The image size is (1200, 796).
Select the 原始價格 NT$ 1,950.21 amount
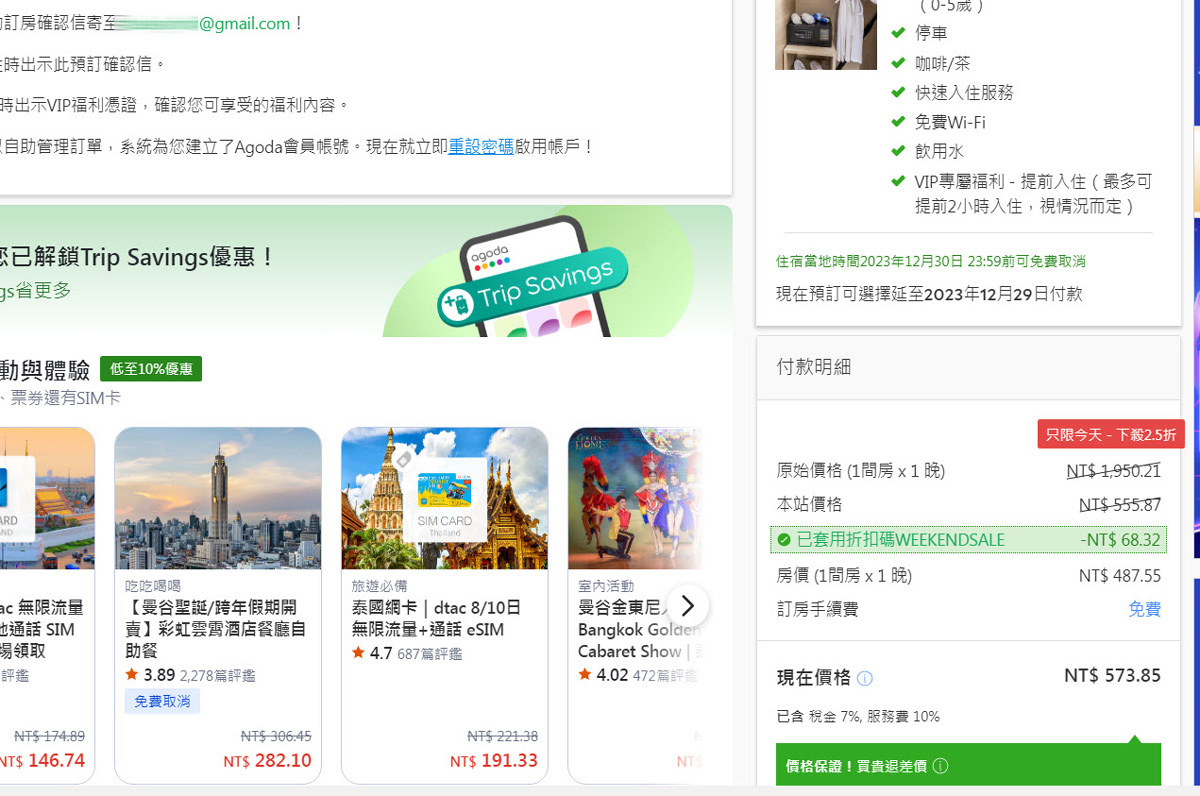(1113, 470)
